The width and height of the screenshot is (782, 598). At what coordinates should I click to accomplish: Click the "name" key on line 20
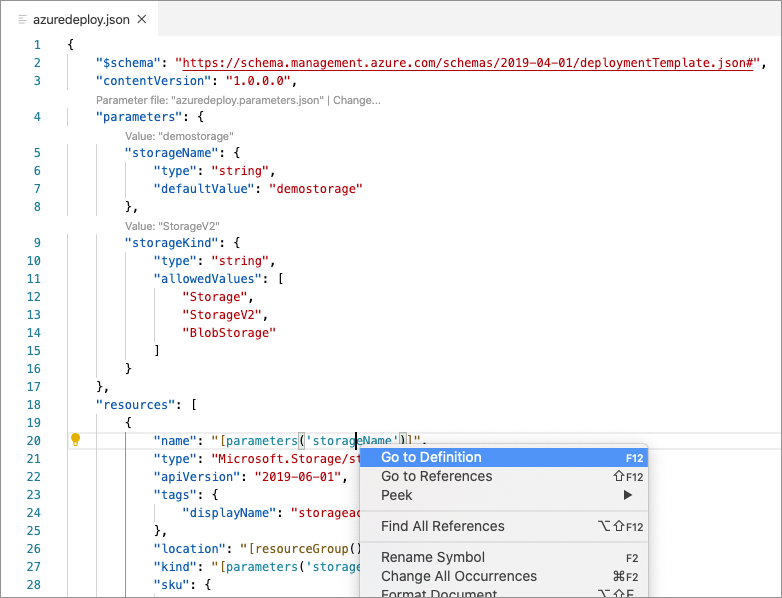point(175,441)
